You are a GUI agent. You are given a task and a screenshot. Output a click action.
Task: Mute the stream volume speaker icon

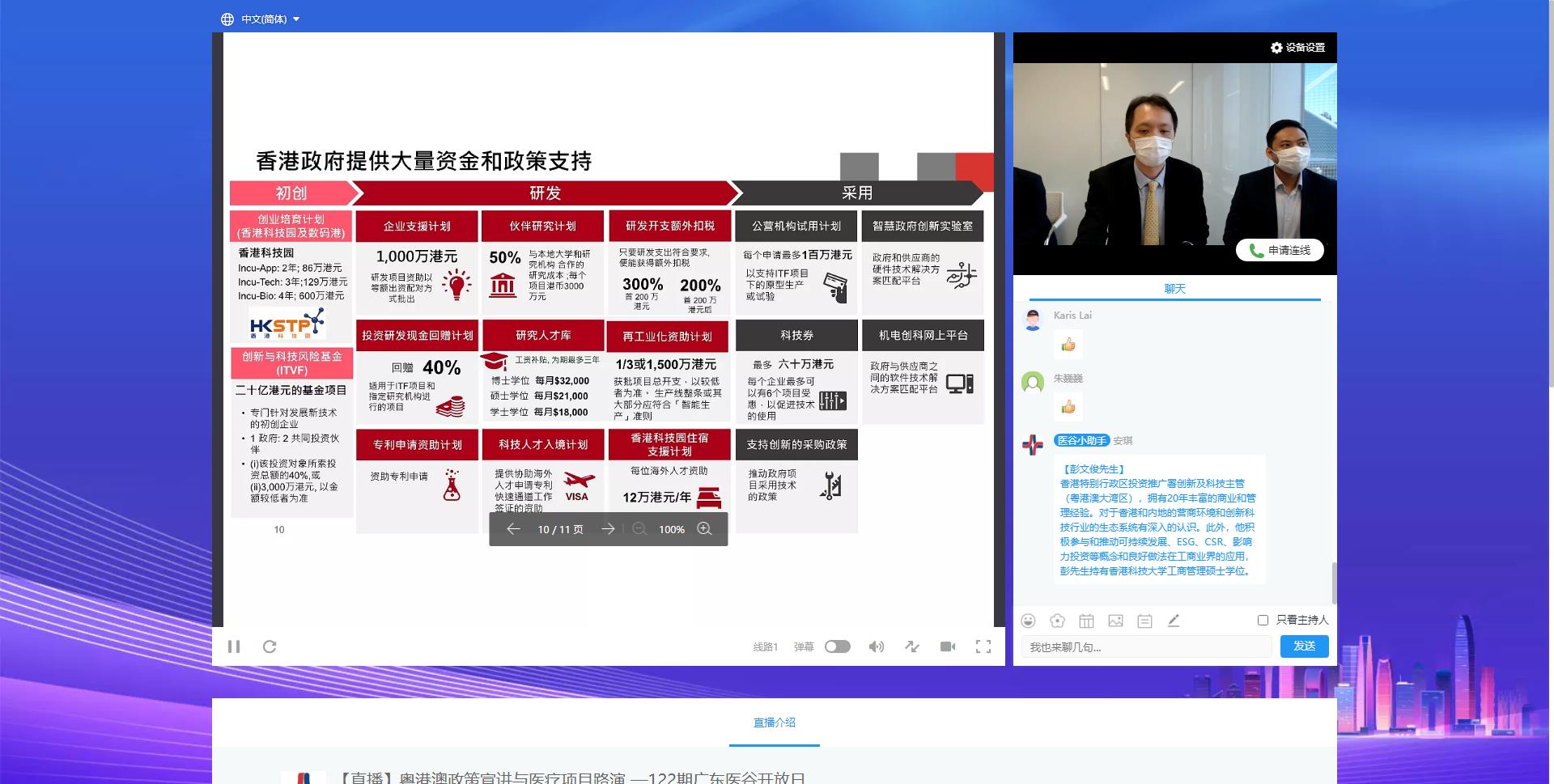[876, 646]
